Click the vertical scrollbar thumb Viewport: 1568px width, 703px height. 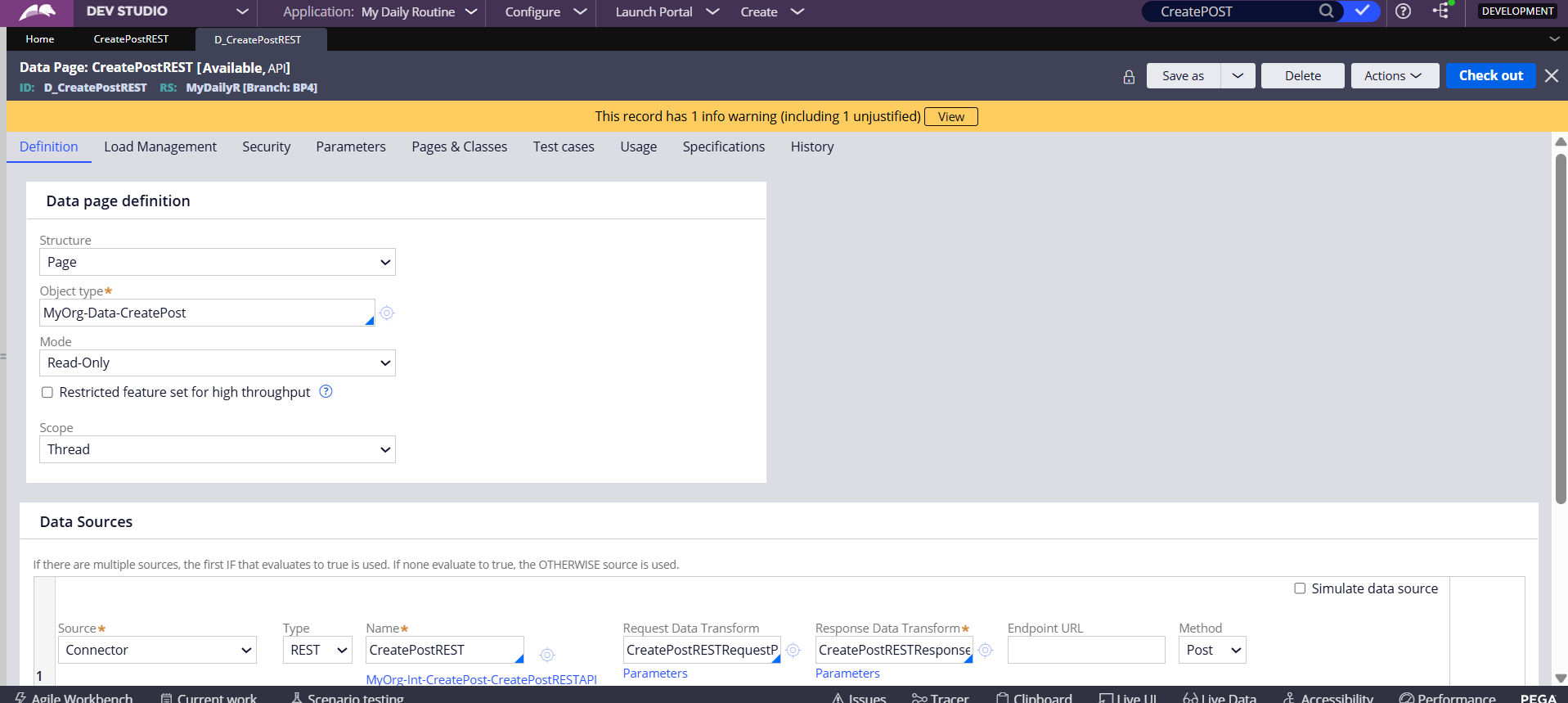point(1561,327)
